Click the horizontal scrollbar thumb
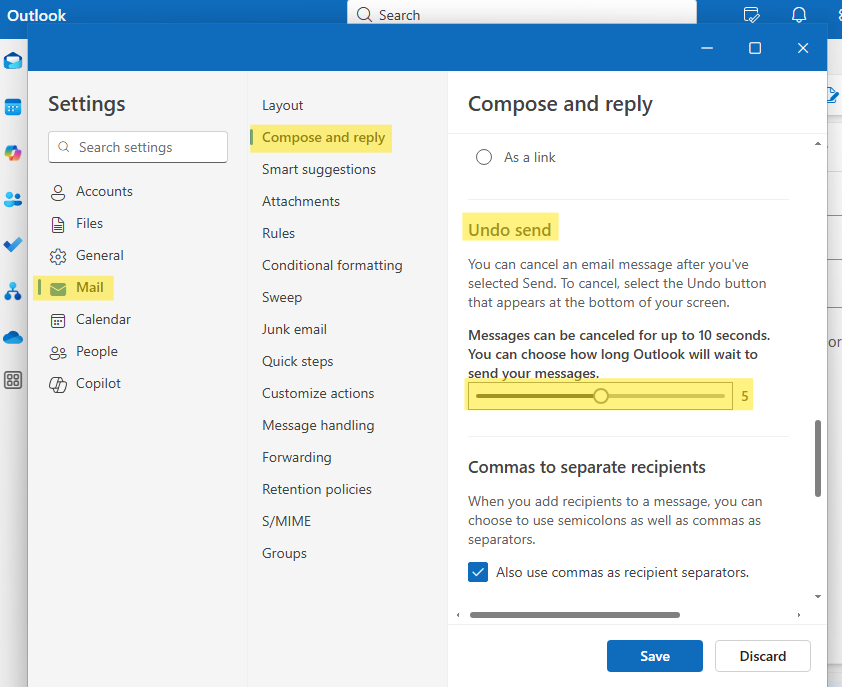Screen dimensions: 842x687 pos(575,614)
